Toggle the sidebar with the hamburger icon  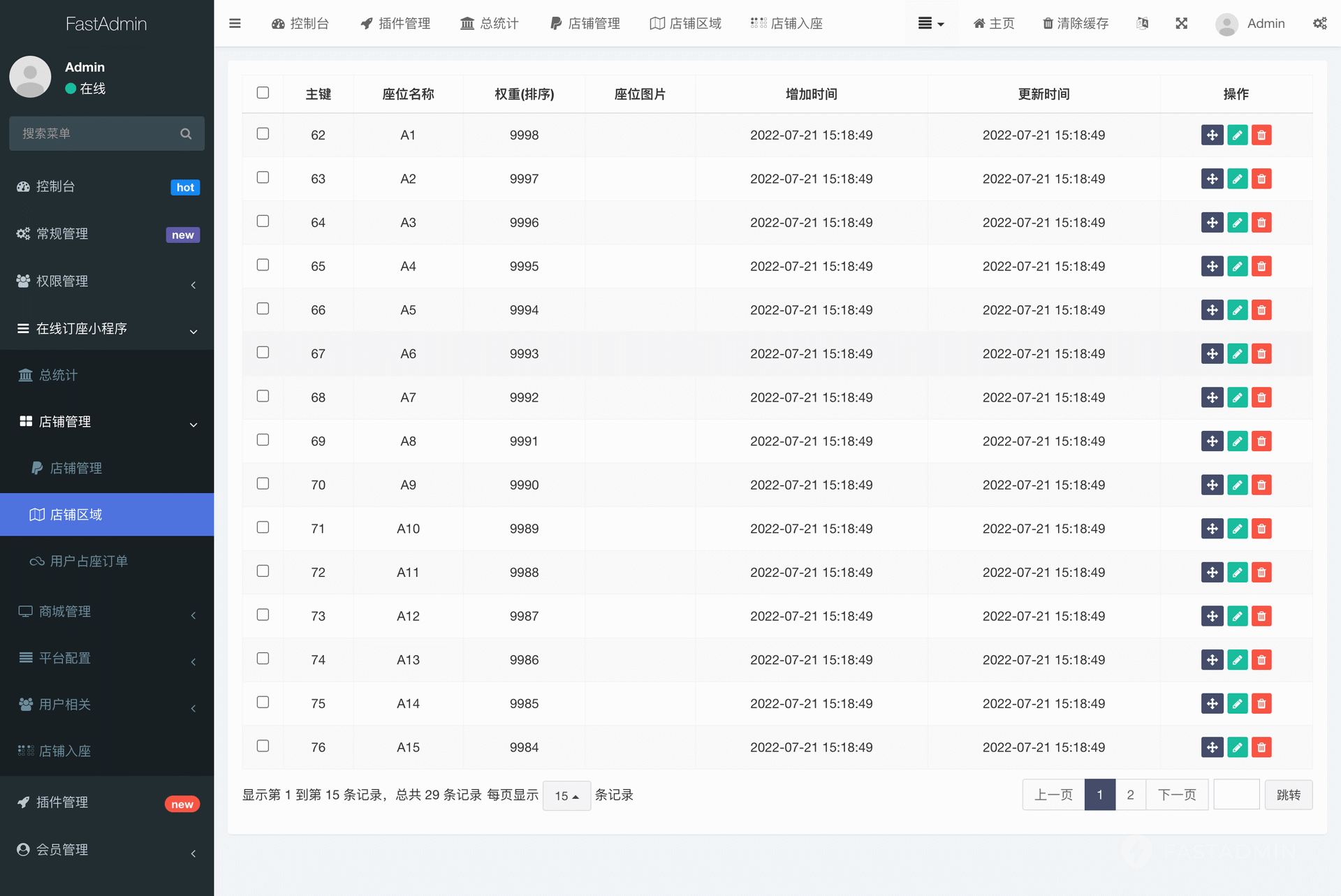tap(235, 23)
